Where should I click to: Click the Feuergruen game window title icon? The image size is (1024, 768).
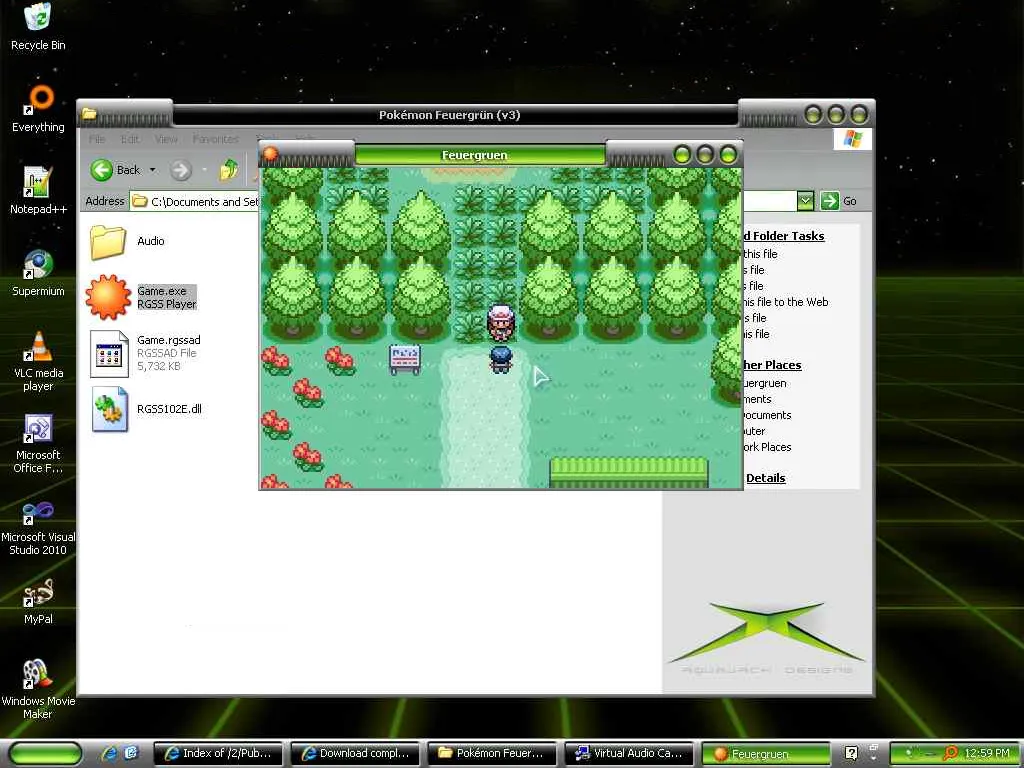coord(270,155)
